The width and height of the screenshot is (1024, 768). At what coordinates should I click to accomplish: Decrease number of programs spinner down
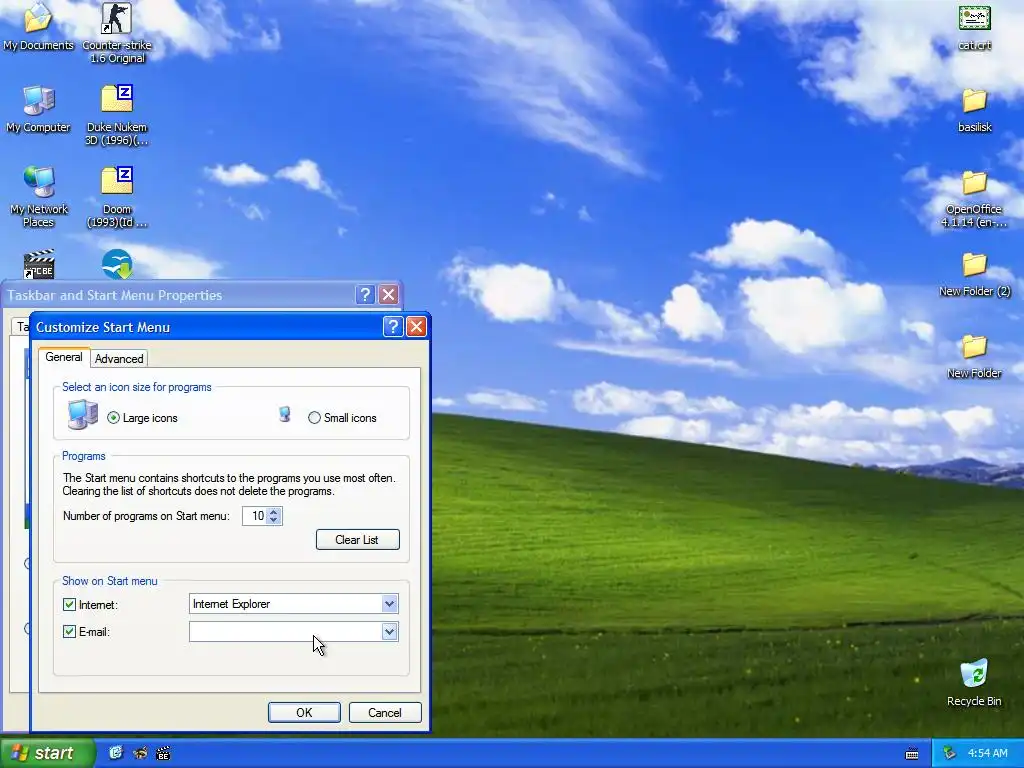[x=274, y=520]
